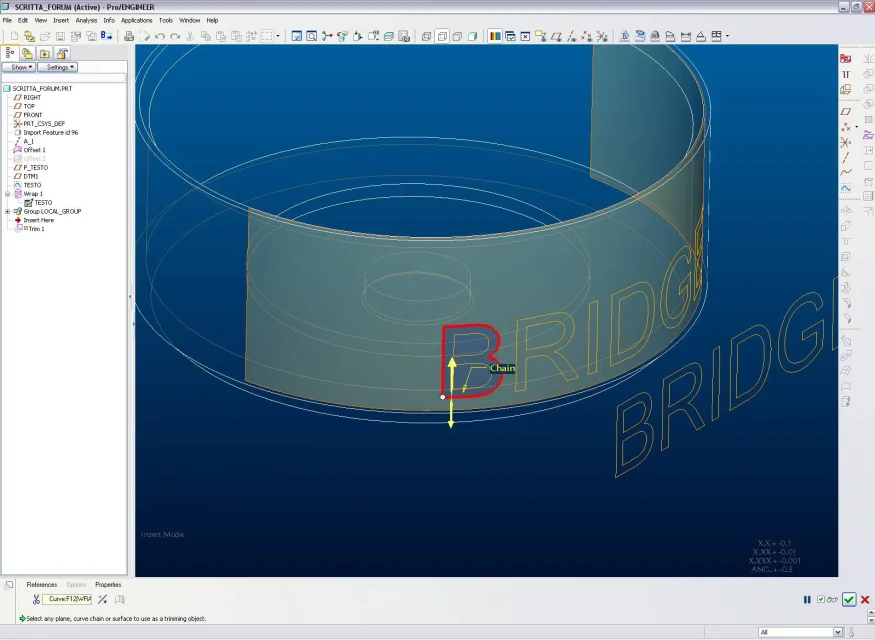Click the Redo arrow icon
Viewport: 875px width, 640px height.
[x=175, y=36]
